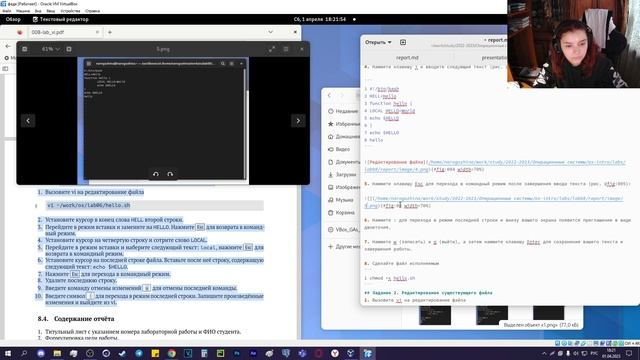Select second image thumbnail in file manager
The height and width of the screenshot is (360, 640).
492,315
